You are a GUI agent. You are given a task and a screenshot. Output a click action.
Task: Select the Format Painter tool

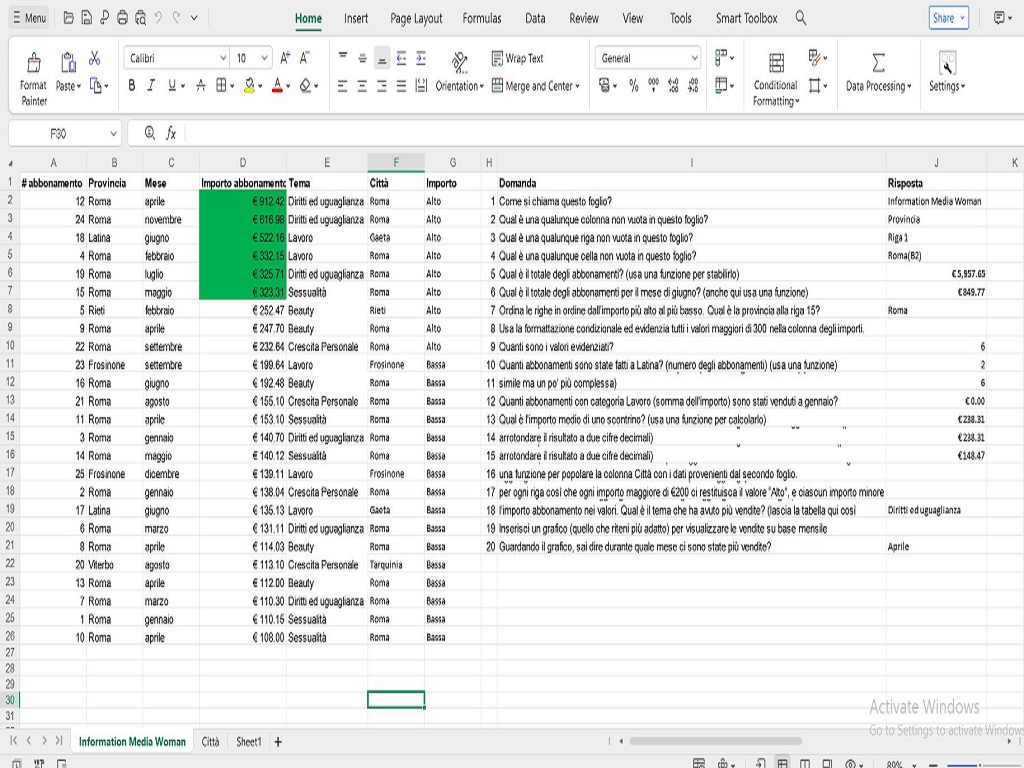tap(33, 79)
